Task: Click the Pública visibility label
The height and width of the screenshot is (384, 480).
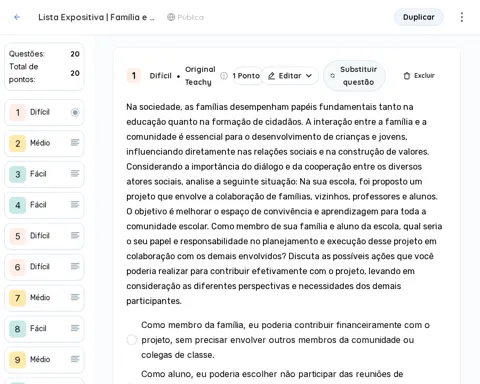Action: (x=190, y=17)
